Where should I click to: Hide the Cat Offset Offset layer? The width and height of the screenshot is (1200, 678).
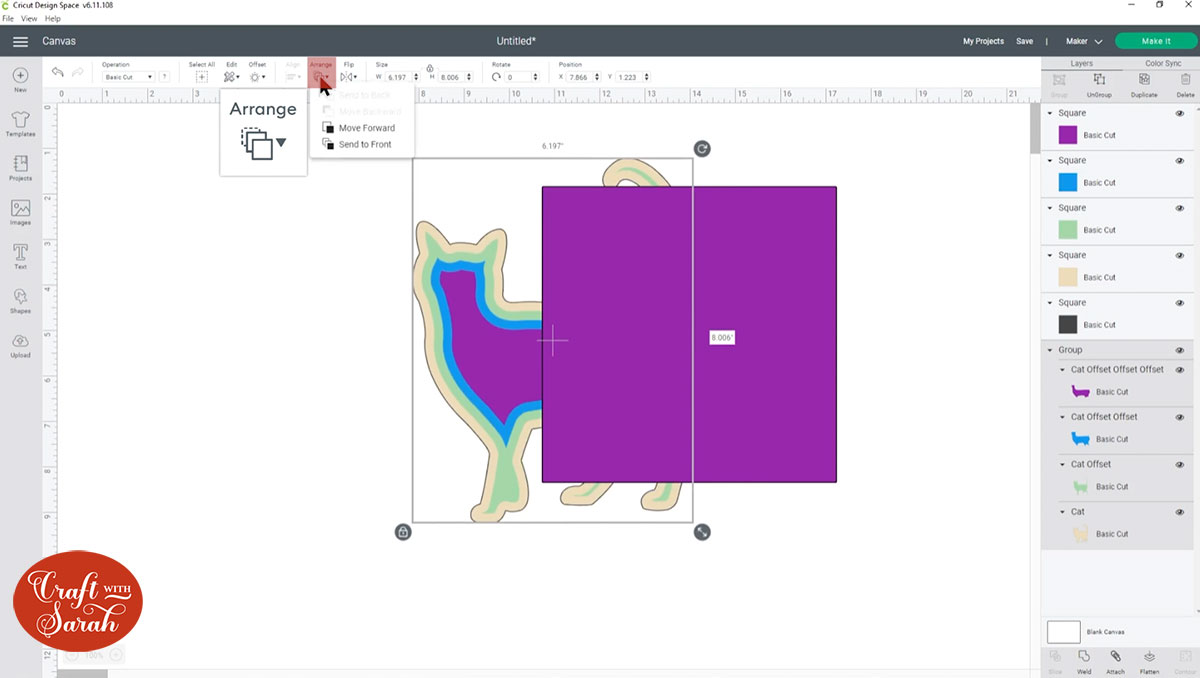point(1180,416)
